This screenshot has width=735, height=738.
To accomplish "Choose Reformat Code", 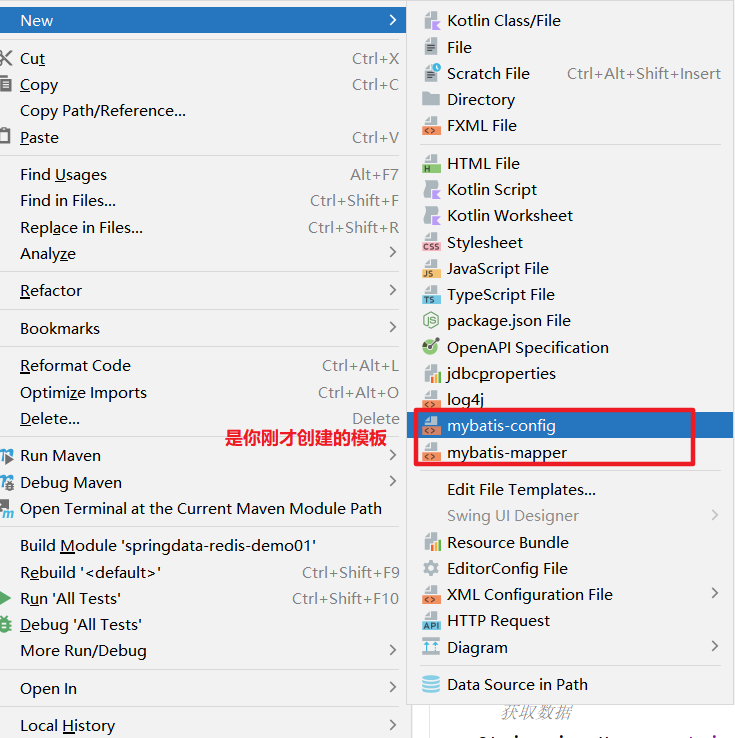I will coord(203,366).
